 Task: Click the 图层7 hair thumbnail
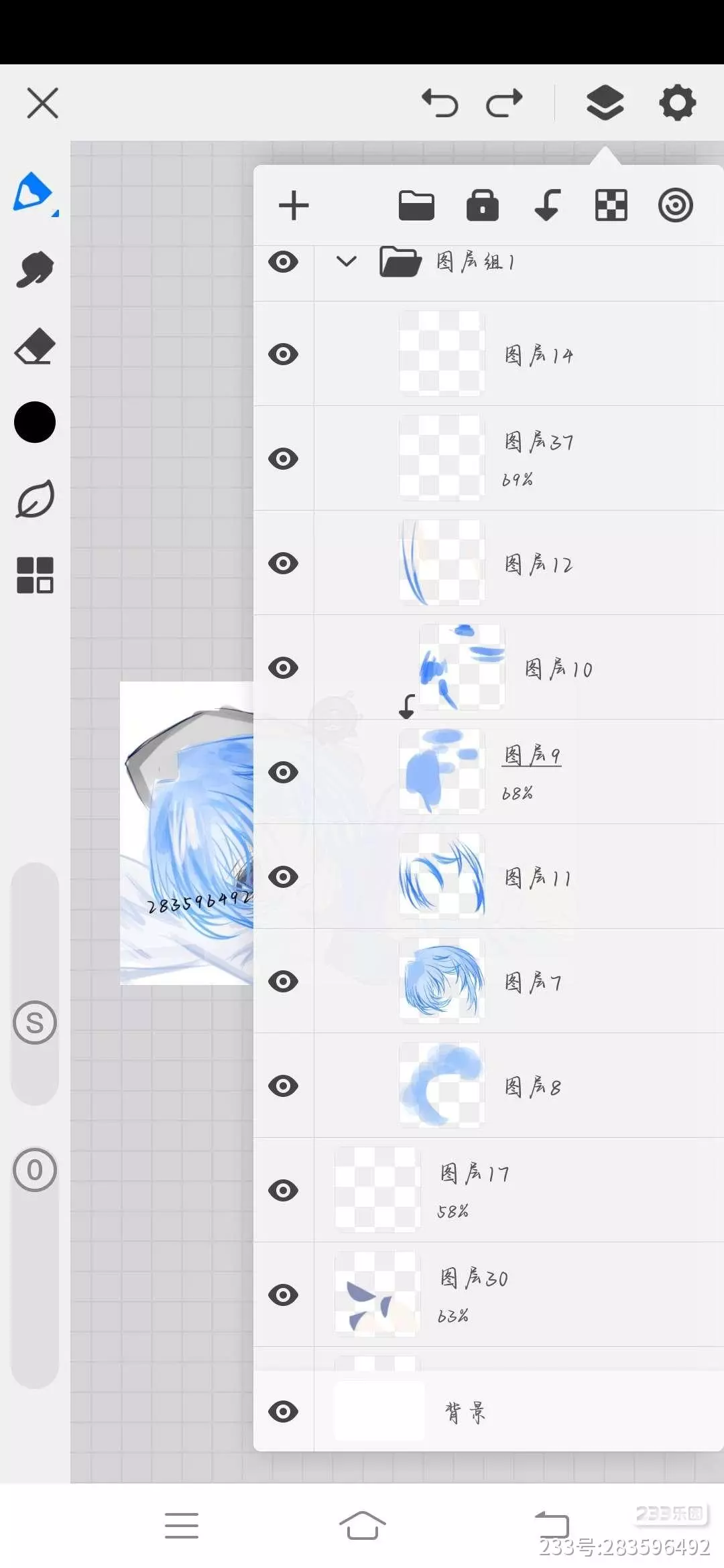[x=441, y=981]
